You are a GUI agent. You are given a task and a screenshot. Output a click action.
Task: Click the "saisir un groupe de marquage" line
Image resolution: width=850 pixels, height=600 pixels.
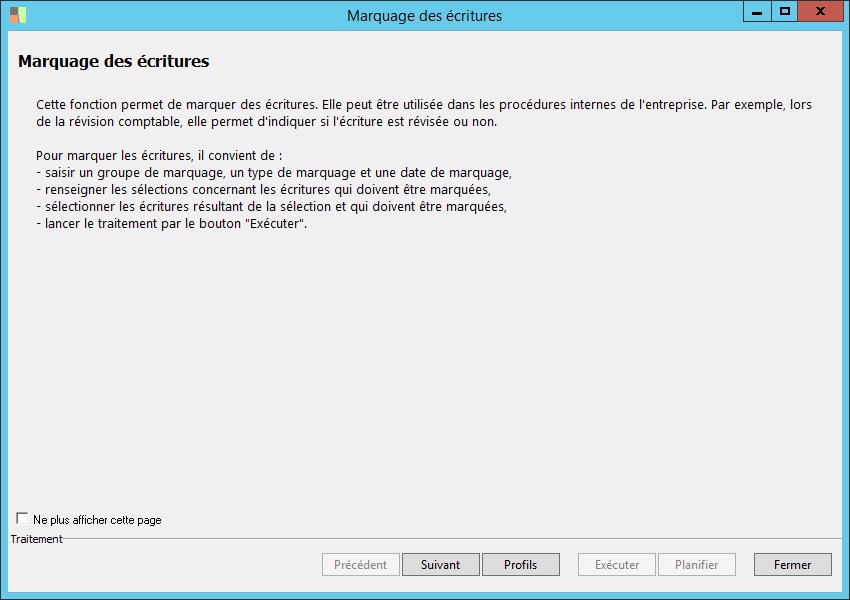coord(273,173)
